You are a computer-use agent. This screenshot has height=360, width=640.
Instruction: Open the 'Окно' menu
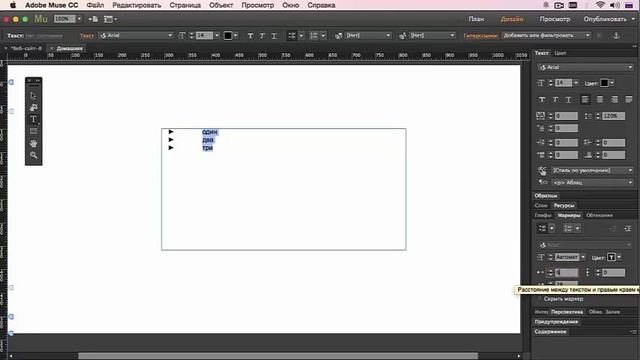click(291, 5)
